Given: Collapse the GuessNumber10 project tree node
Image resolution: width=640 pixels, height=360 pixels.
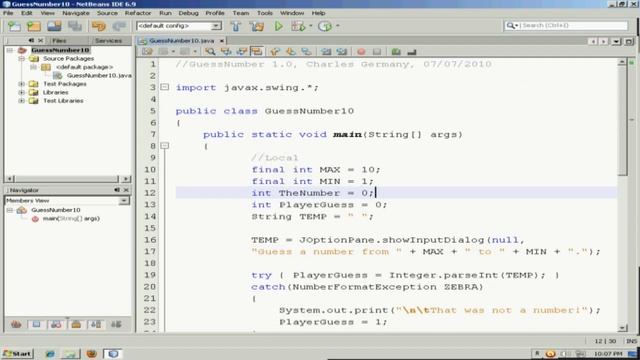Looking at the screenshot, I should pyautogui.click(x=10, y=50).
